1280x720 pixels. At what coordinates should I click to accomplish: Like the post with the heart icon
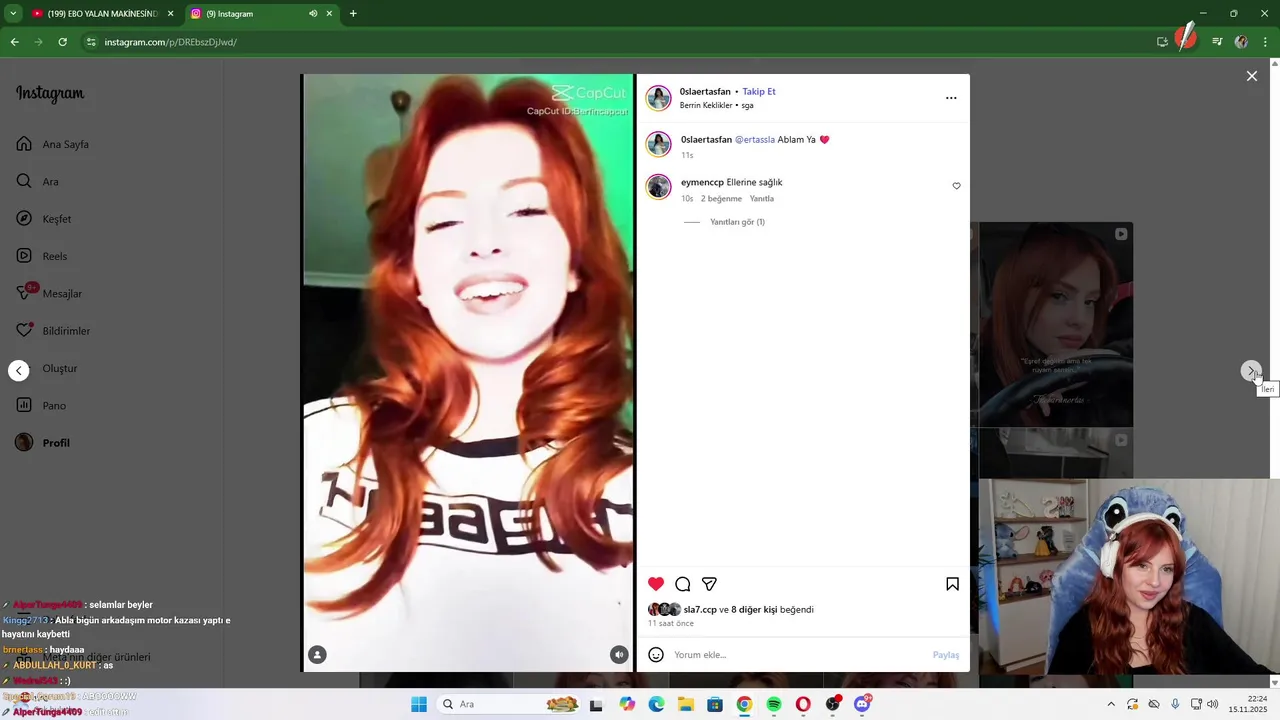tap(656, 584)
